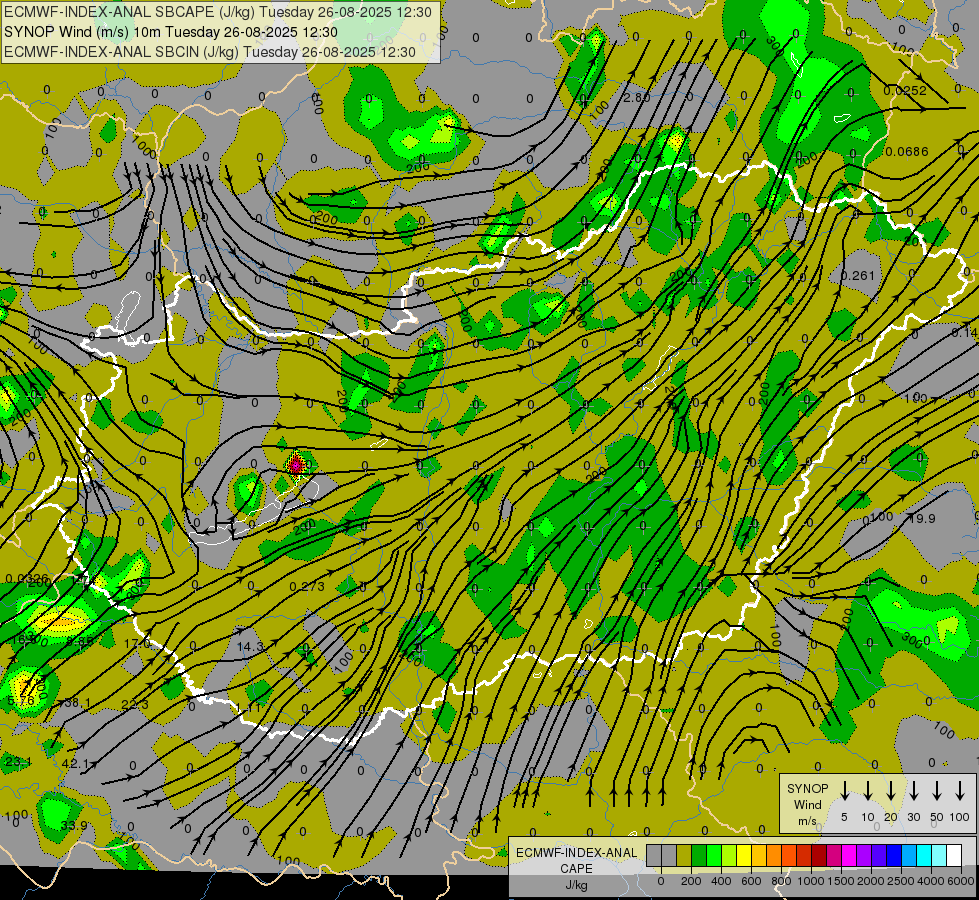
Task: Click the red-magenta CAPE maximum hotspot
Action: [x=296, y=464]
